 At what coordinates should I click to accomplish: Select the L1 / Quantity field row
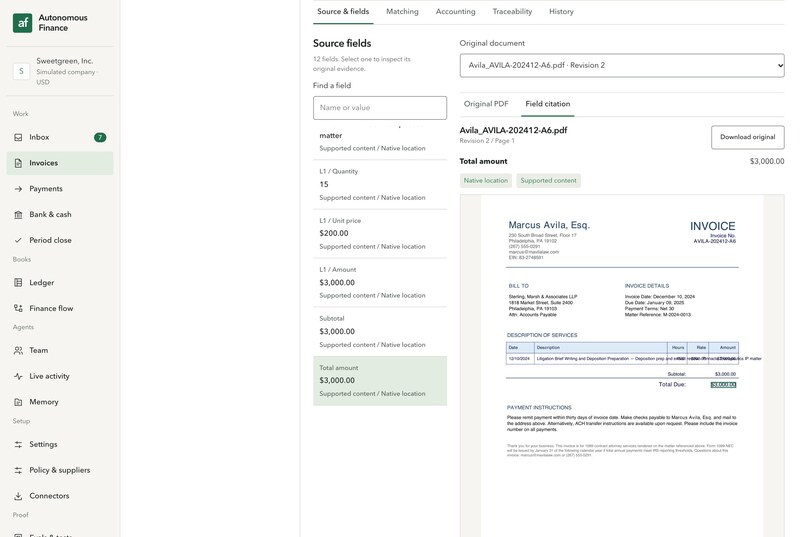(x=380, y=184)
